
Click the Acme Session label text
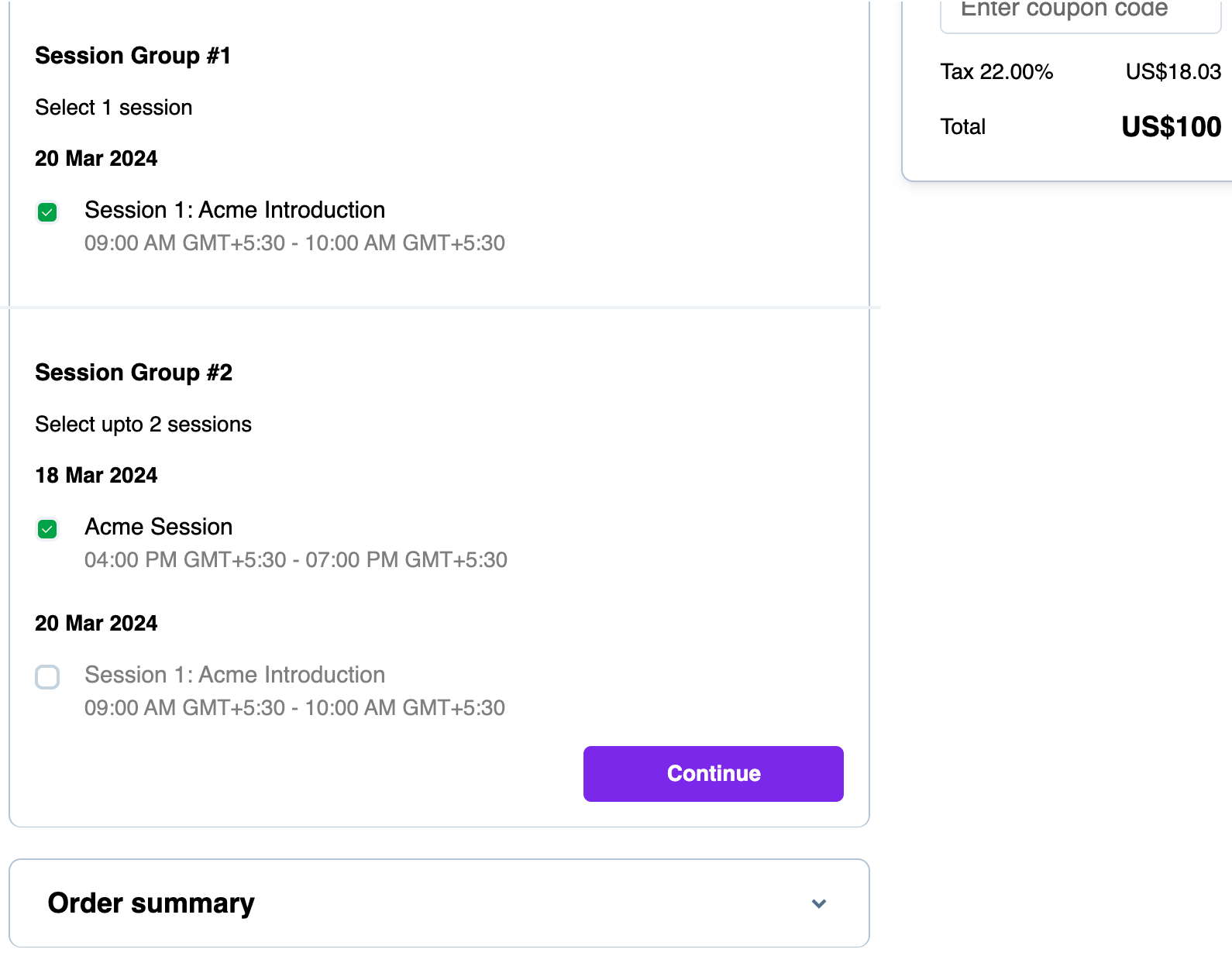click(158, 527)
